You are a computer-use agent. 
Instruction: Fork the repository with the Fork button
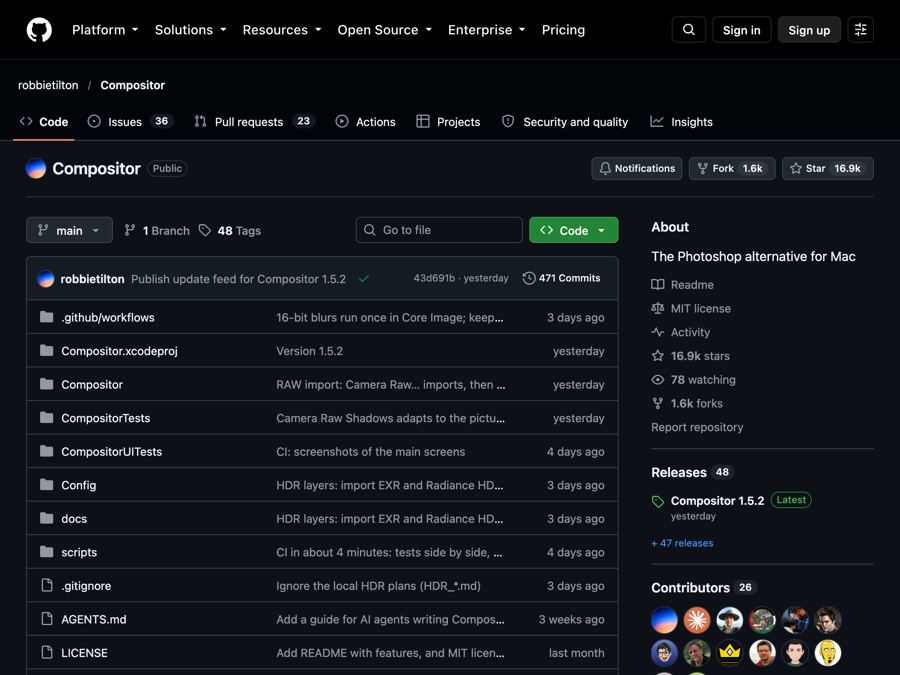(x=732, y=169)
